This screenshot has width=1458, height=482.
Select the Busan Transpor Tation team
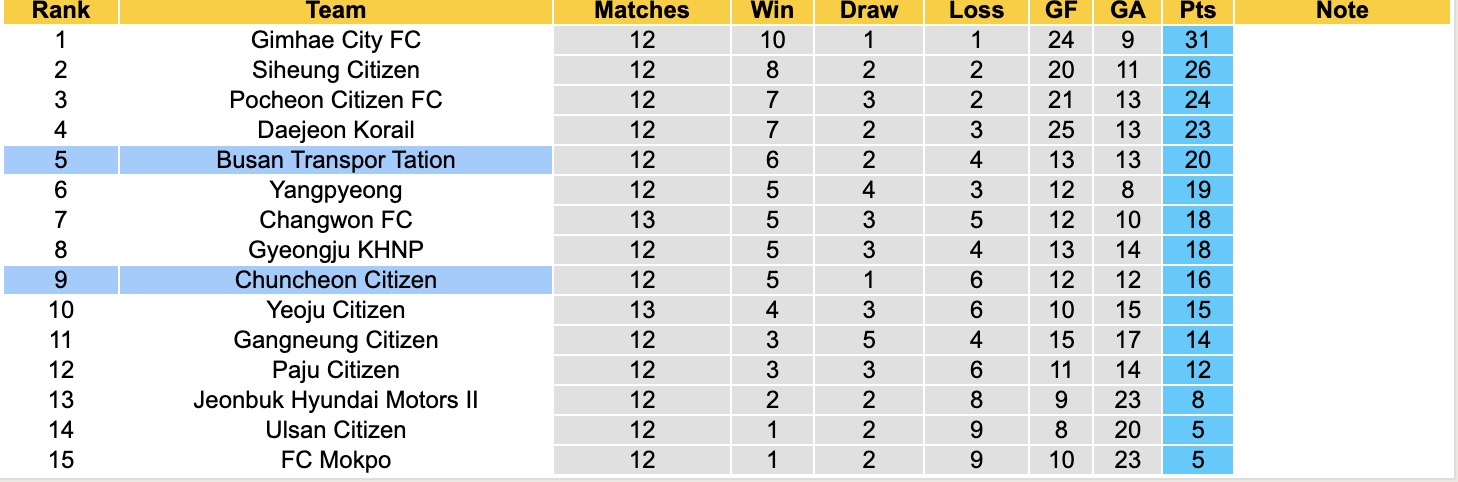click(x=336, y=160)
